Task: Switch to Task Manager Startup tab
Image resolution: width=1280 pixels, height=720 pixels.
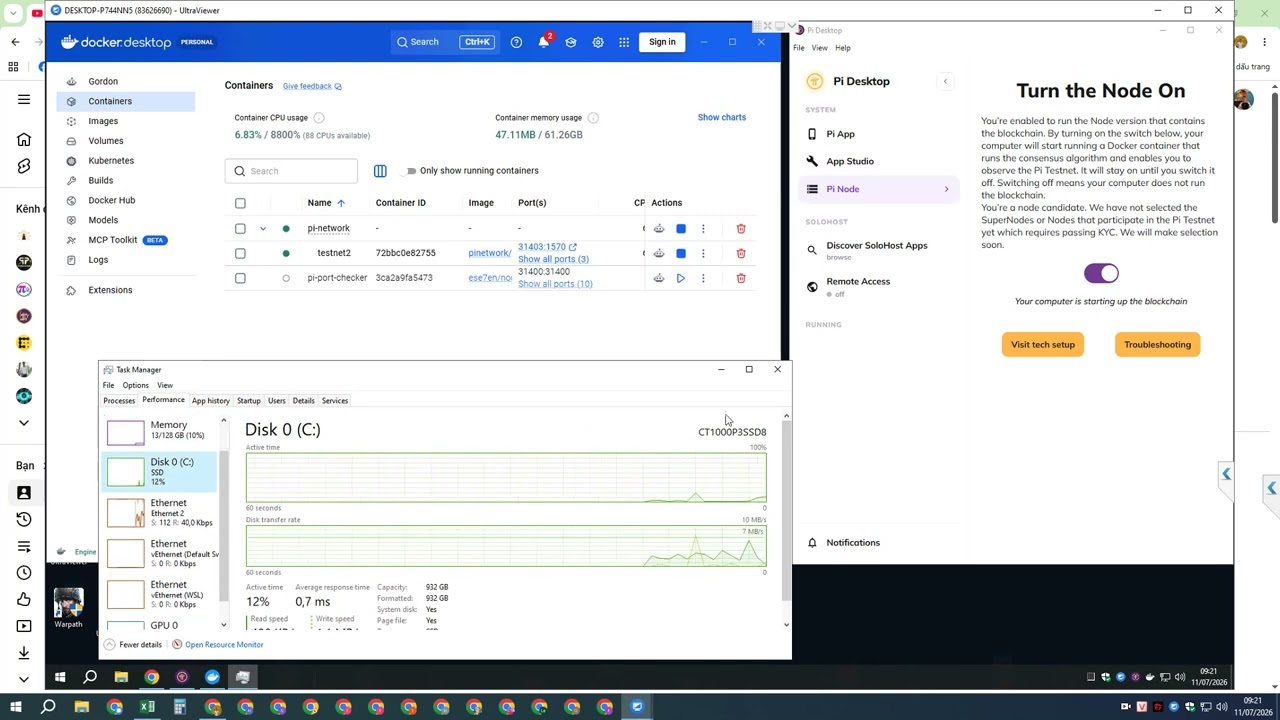Action: pyautogui.click(x=248, y=401)
